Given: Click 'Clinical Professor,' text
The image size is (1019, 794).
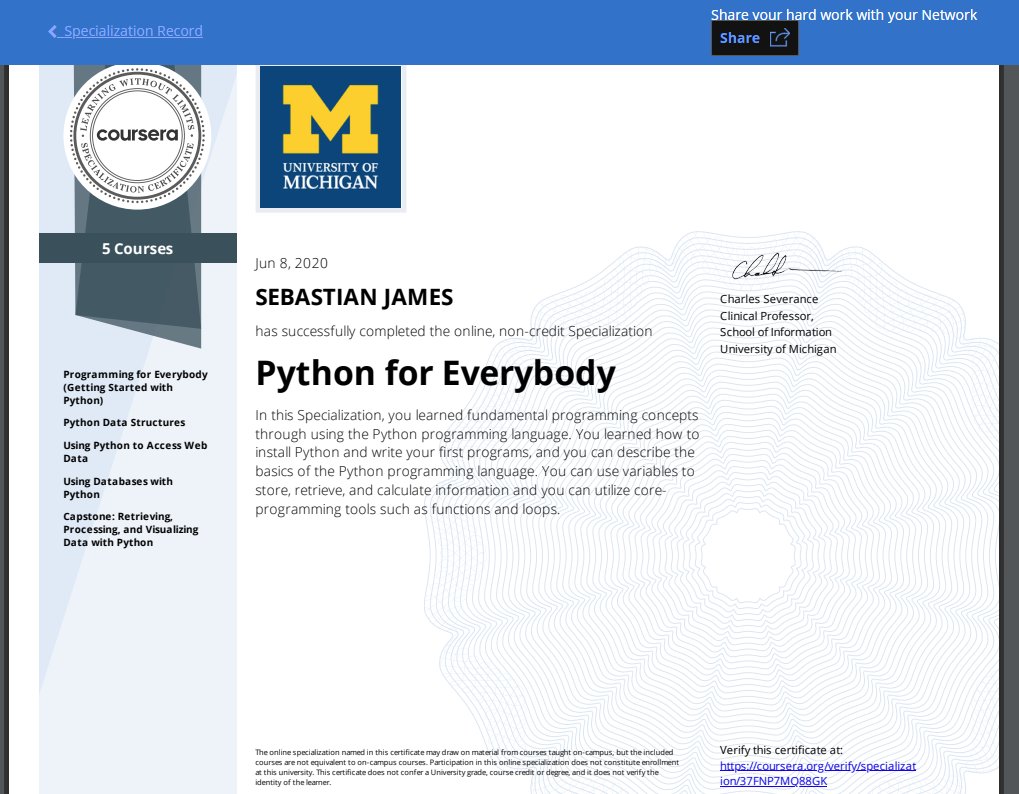Looking at the screenshot, I should (x=766, y=316).
